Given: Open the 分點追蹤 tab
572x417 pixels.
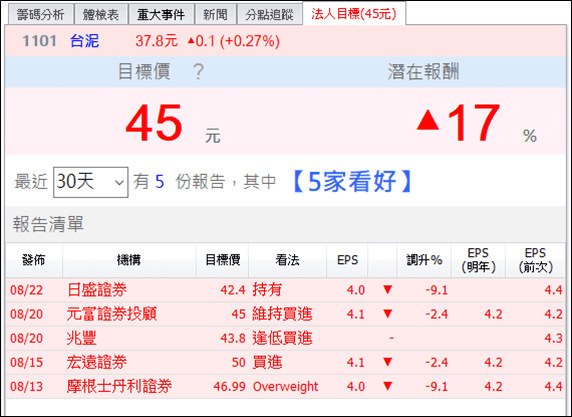Looking at the screenshot, I should coord(270,15).
